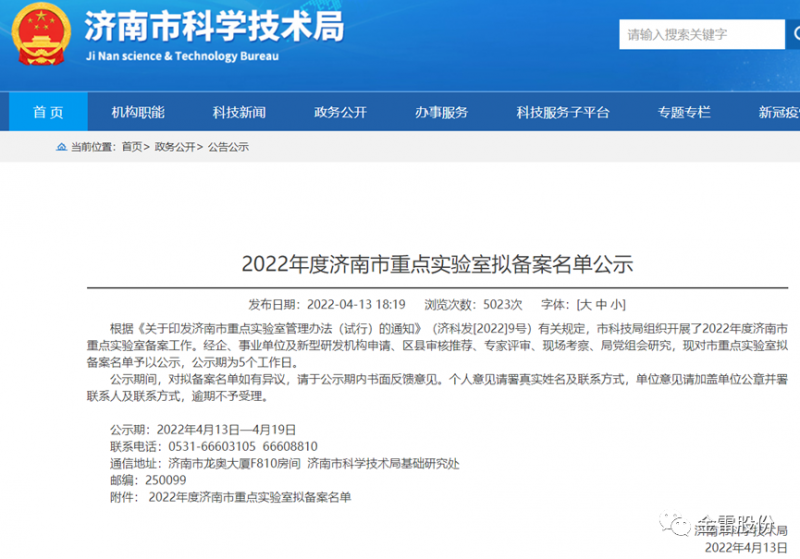Select 政务公开 in the navigation bar
The width and height of the screenshot is (800, 559).
340,112
